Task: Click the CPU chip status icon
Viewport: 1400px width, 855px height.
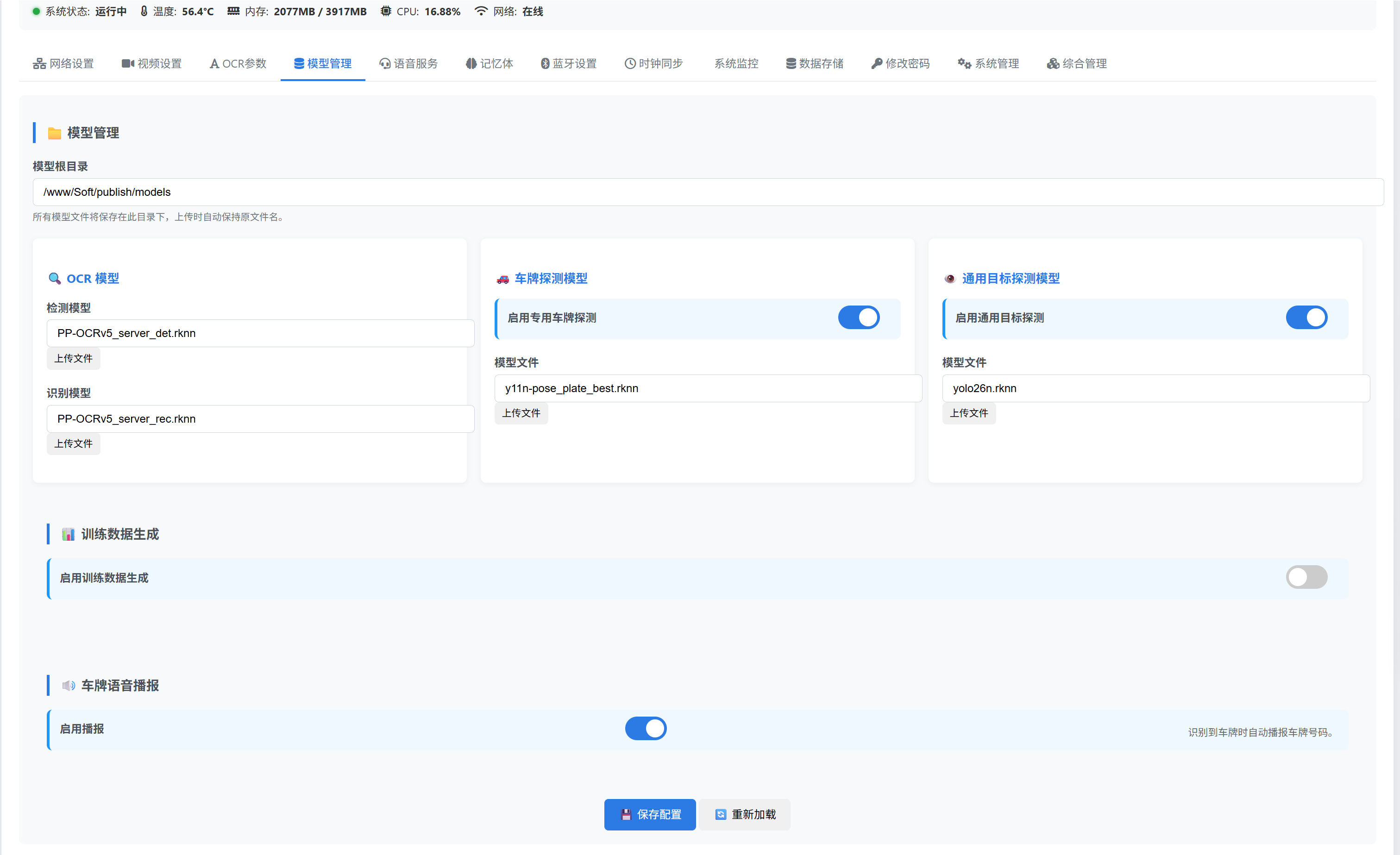Action: tap(386, 12)
